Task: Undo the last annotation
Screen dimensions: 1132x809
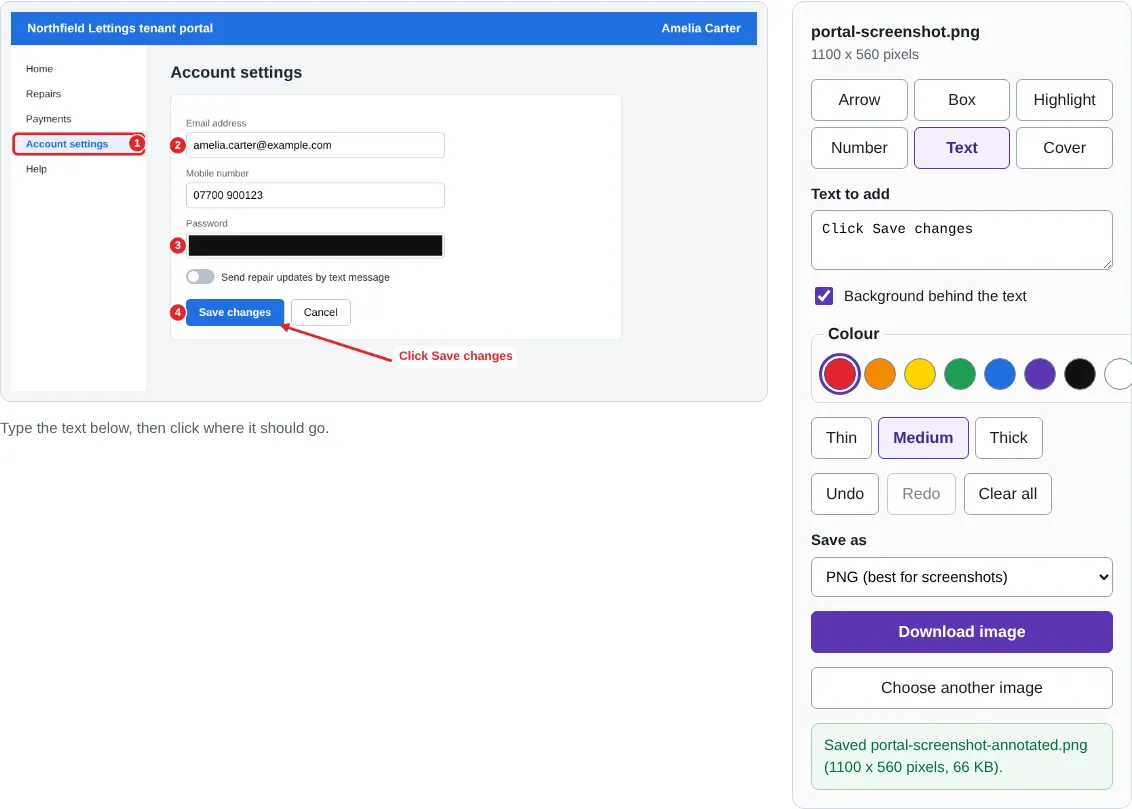Action: [844, 494]
